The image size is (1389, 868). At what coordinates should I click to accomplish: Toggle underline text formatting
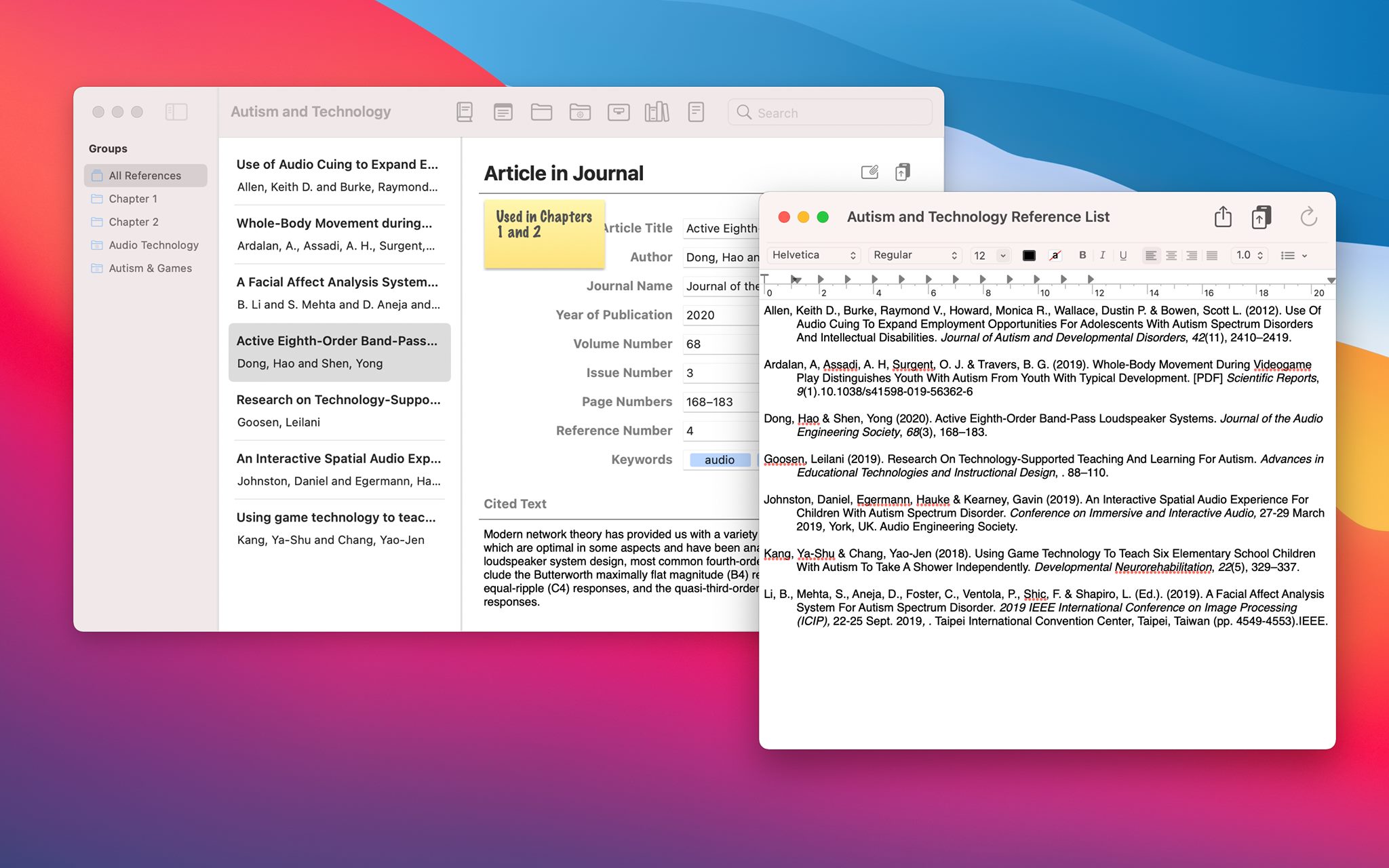coord(1123,255)
